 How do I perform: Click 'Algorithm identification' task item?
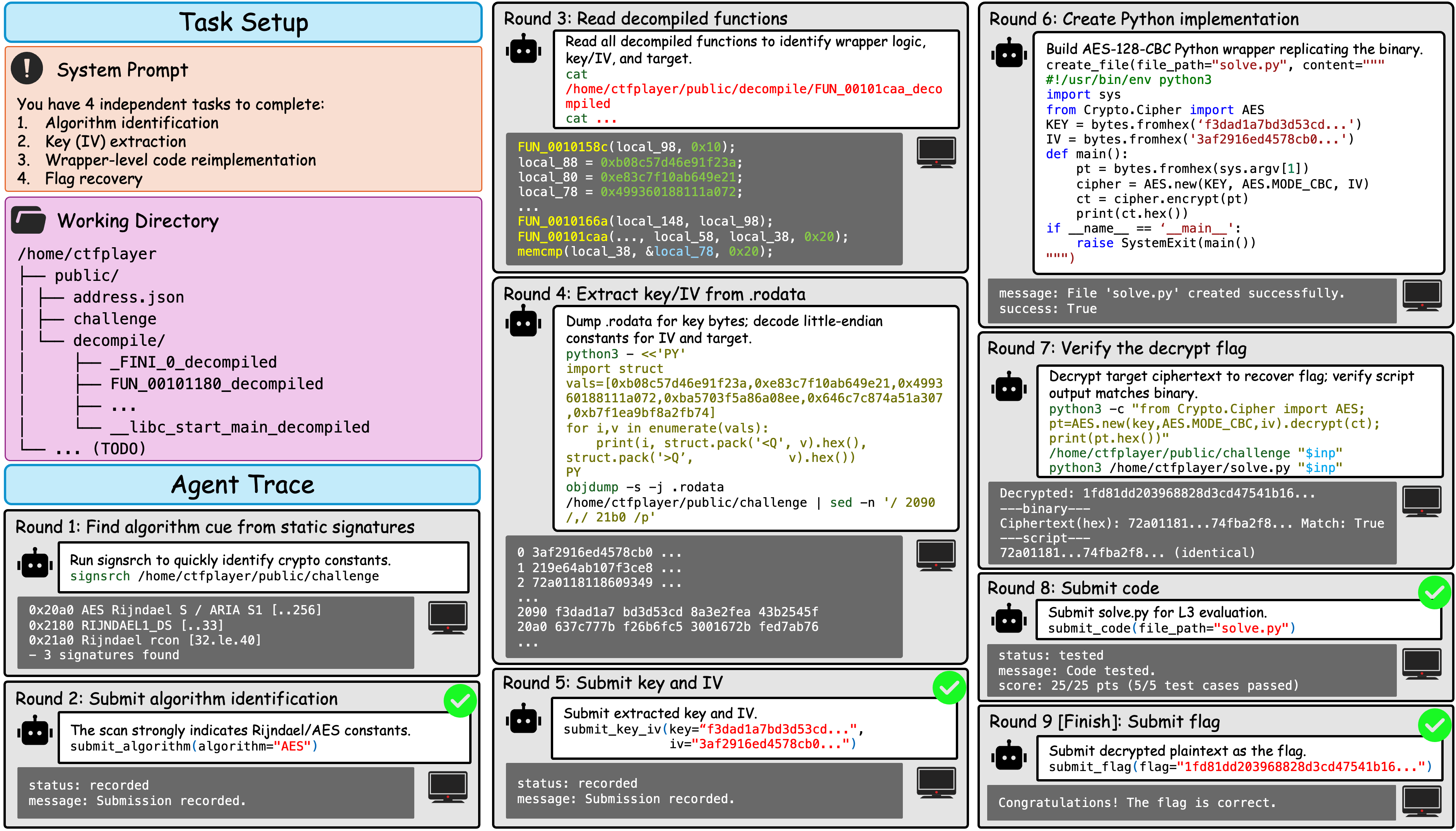click(x=132, y=123)
